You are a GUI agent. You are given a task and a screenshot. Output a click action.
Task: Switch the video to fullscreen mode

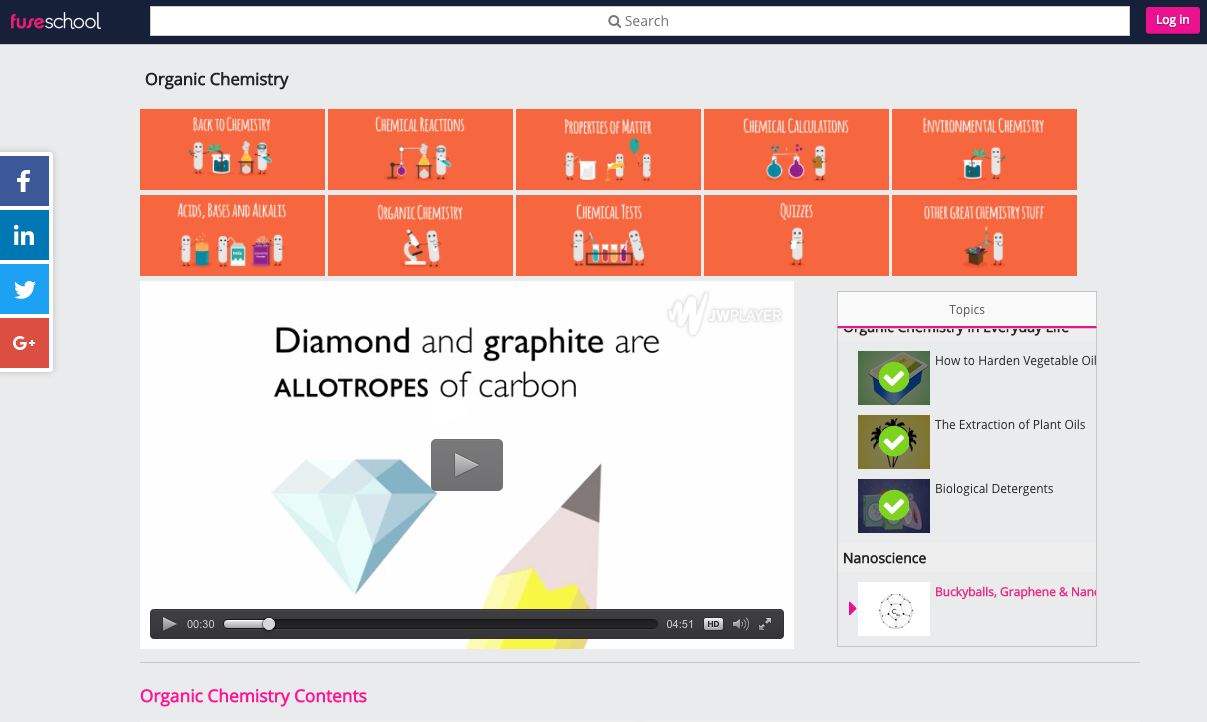click(765, 623)
